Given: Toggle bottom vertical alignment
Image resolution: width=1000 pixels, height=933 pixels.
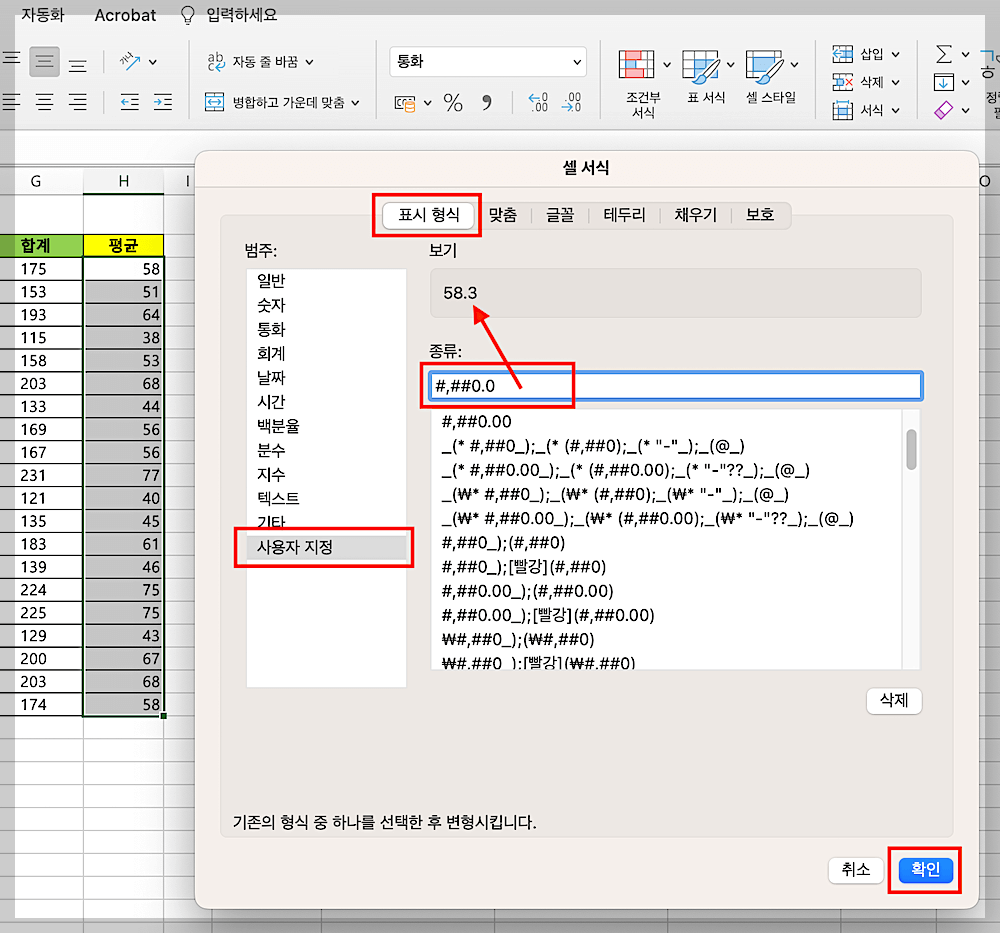Looking at the screenshot, I should (x=76, y=62).
